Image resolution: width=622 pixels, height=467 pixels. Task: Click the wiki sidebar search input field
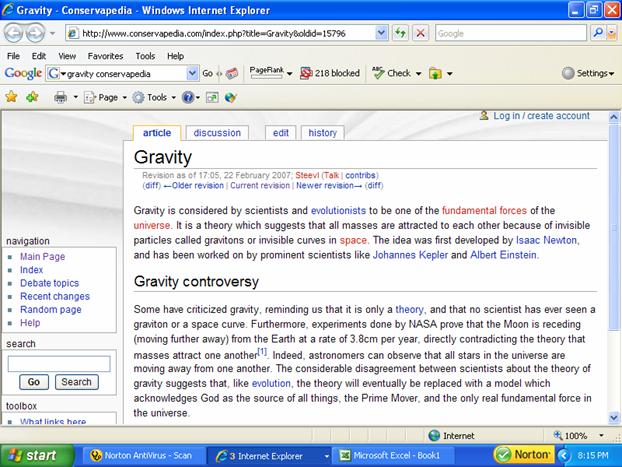pos(59,363)
